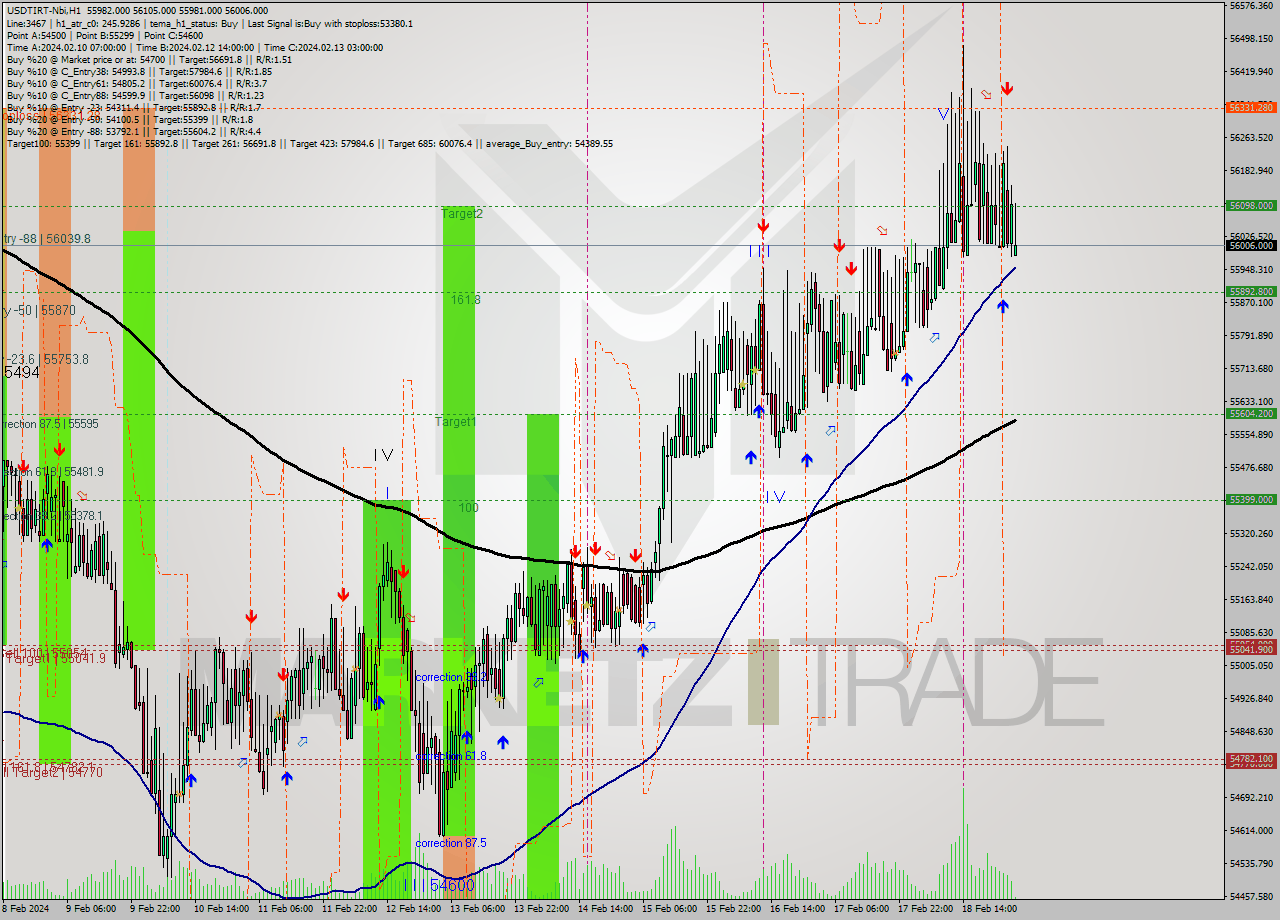Click the '14 Feb 14:00' time axis label

[606, 909]
